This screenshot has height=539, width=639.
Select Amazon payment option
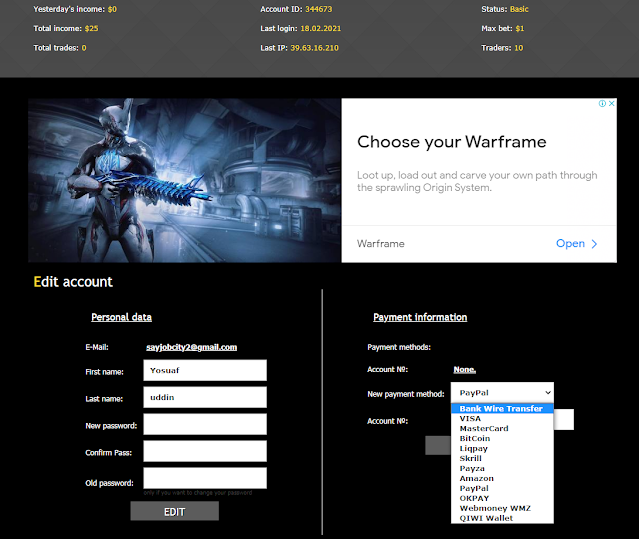coord(502,478)
